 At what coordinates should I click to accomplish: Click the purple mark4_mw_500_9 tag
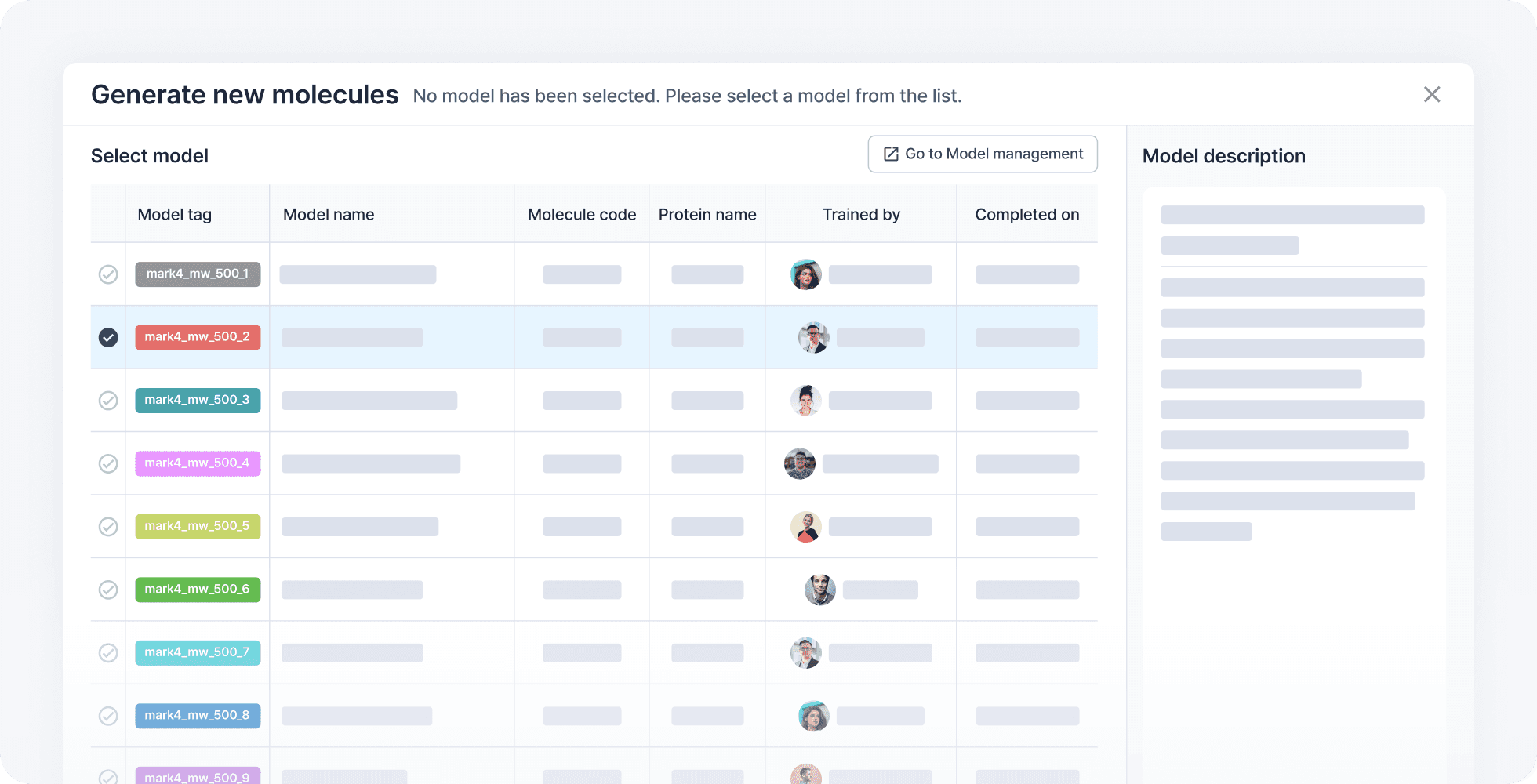198,775
